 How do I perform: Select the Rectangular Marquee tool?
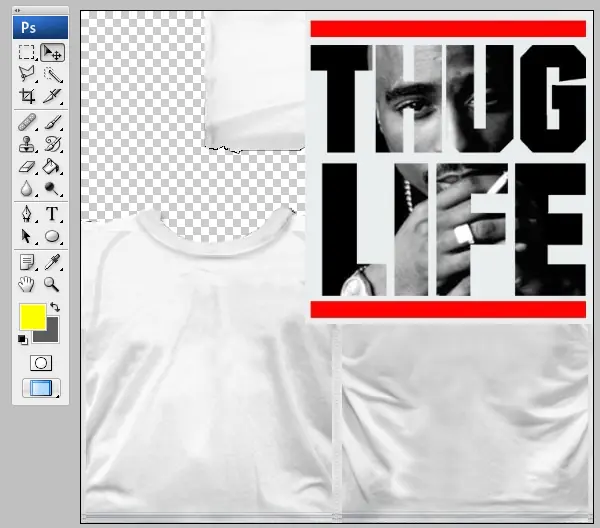point(26,52)
